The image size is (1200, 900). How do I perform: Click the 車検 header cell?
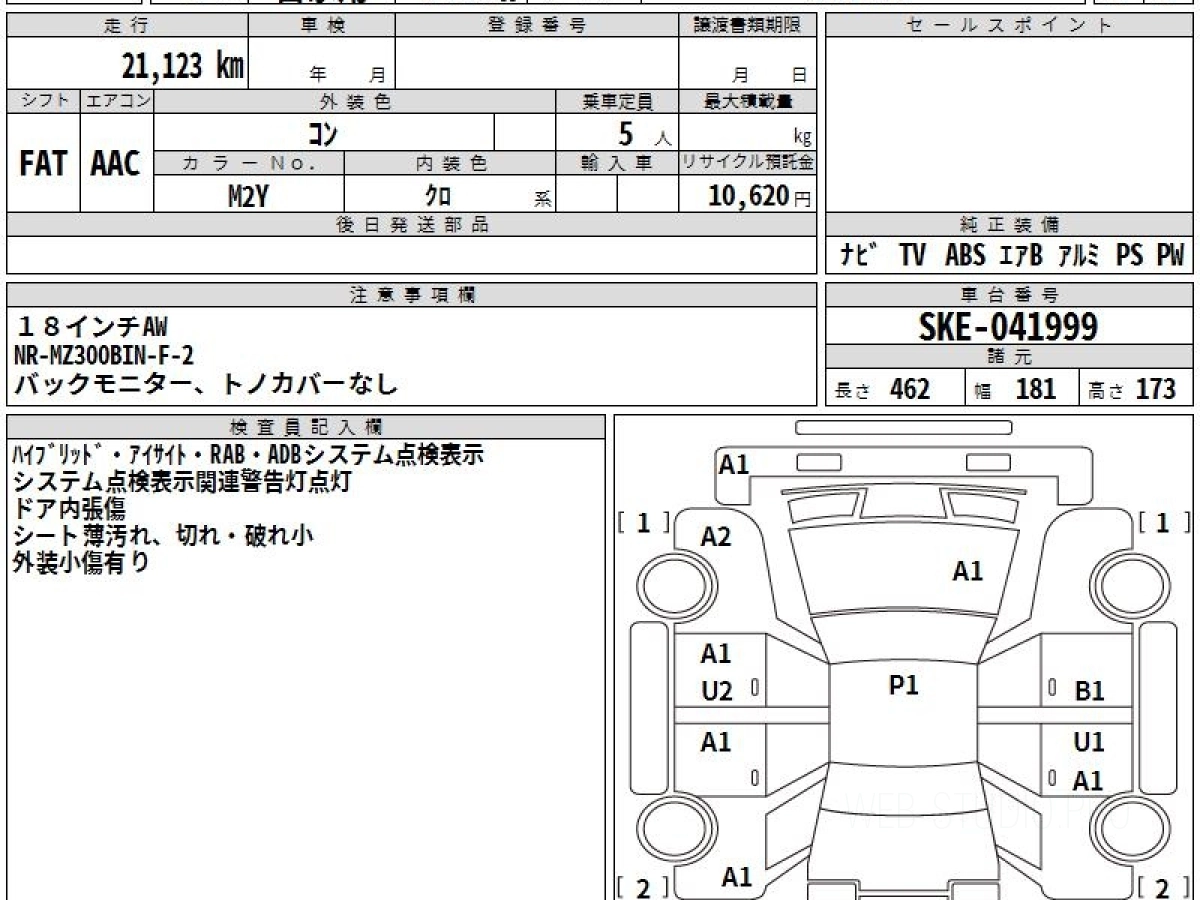point(322,26)
